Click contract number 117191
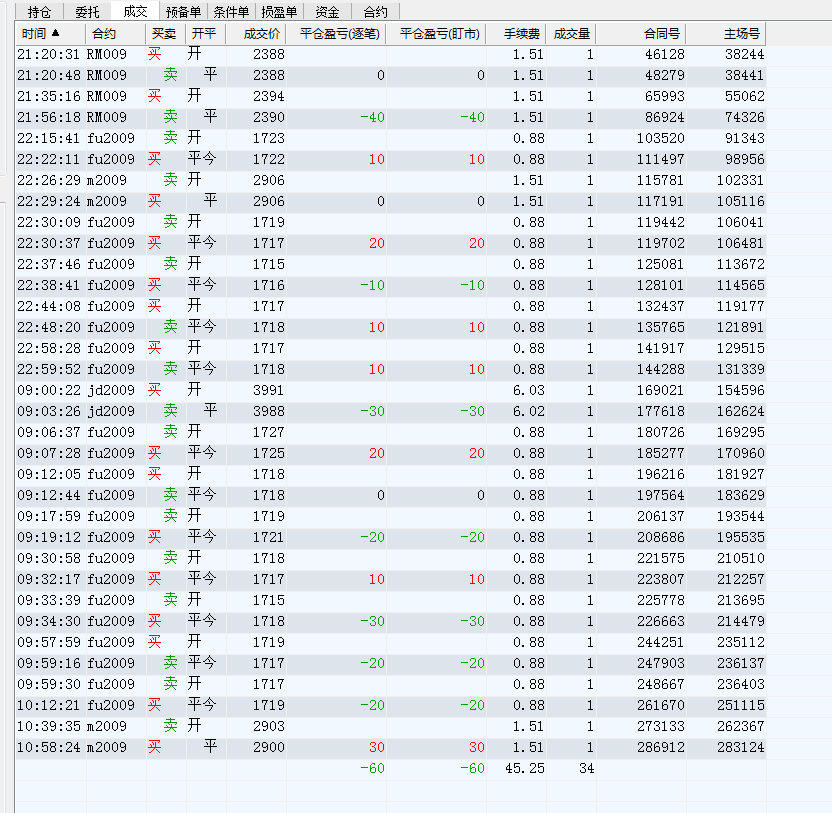This screenshot has width=832, height=813. [x=661, y=202]
